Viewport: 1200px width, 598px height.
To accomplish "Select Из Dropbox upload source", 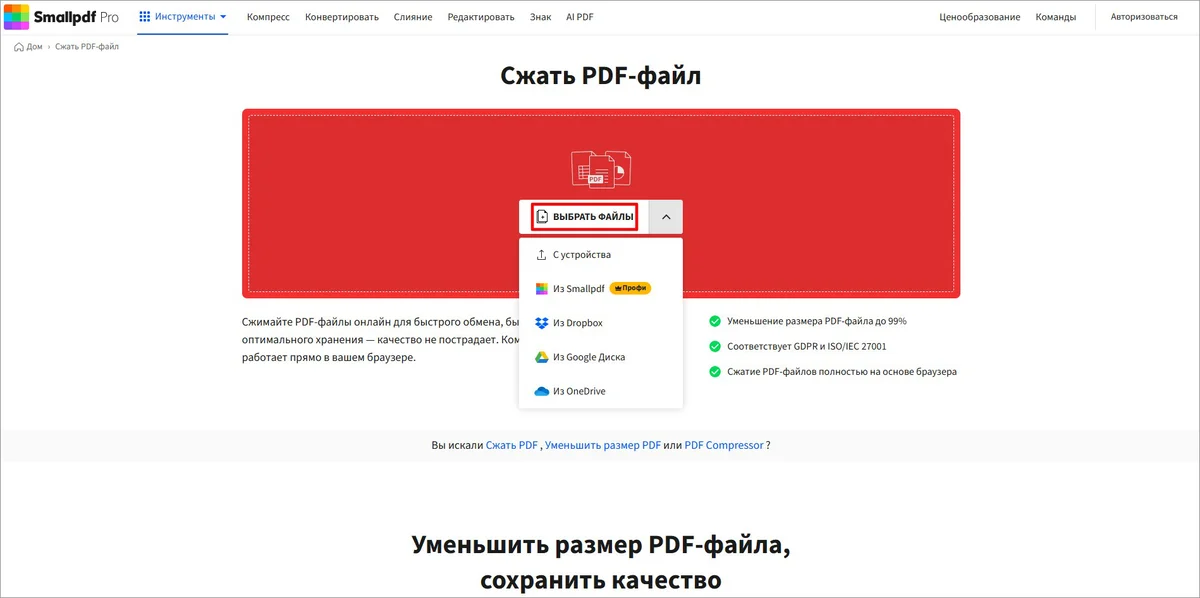I will tap(601, 323).
